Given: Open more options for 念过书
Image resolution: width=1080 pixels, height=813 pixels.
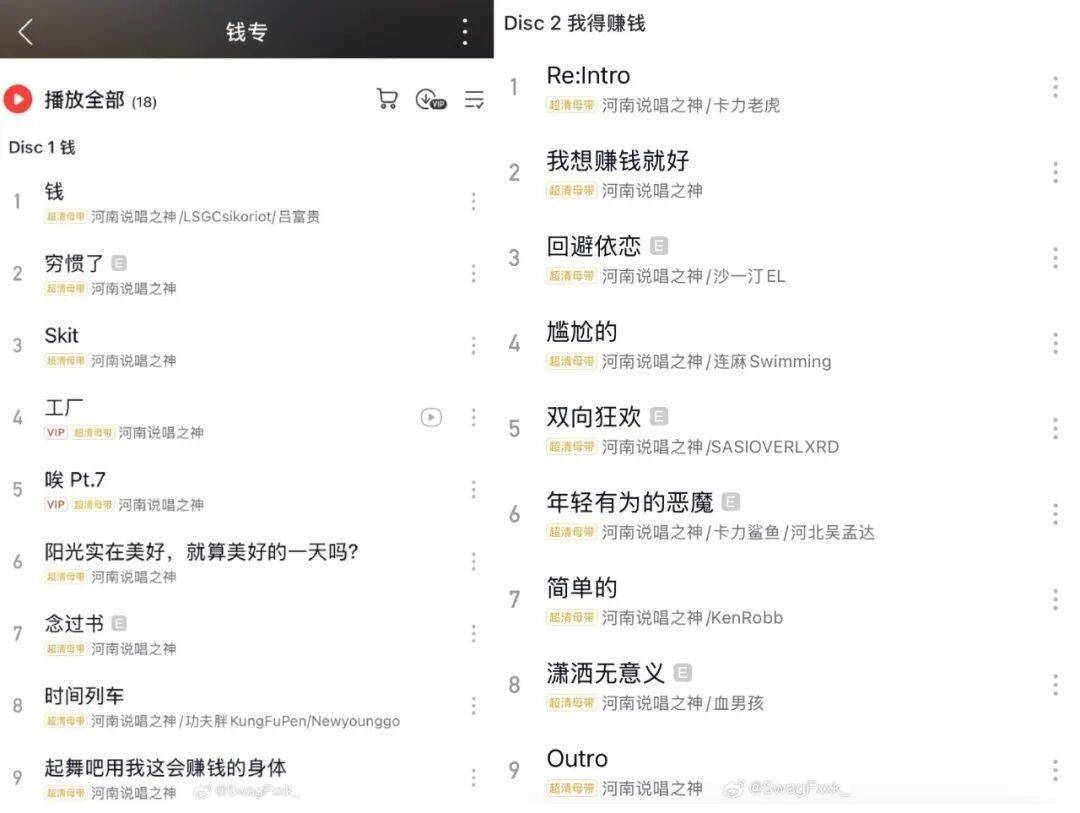Looking at the screenshot, I should [x=473, y=633].
